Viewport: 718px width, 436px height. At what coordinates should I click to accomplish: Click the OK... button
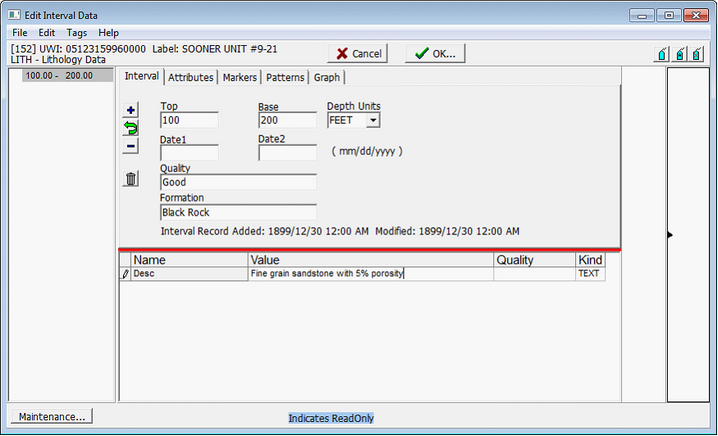435,54
